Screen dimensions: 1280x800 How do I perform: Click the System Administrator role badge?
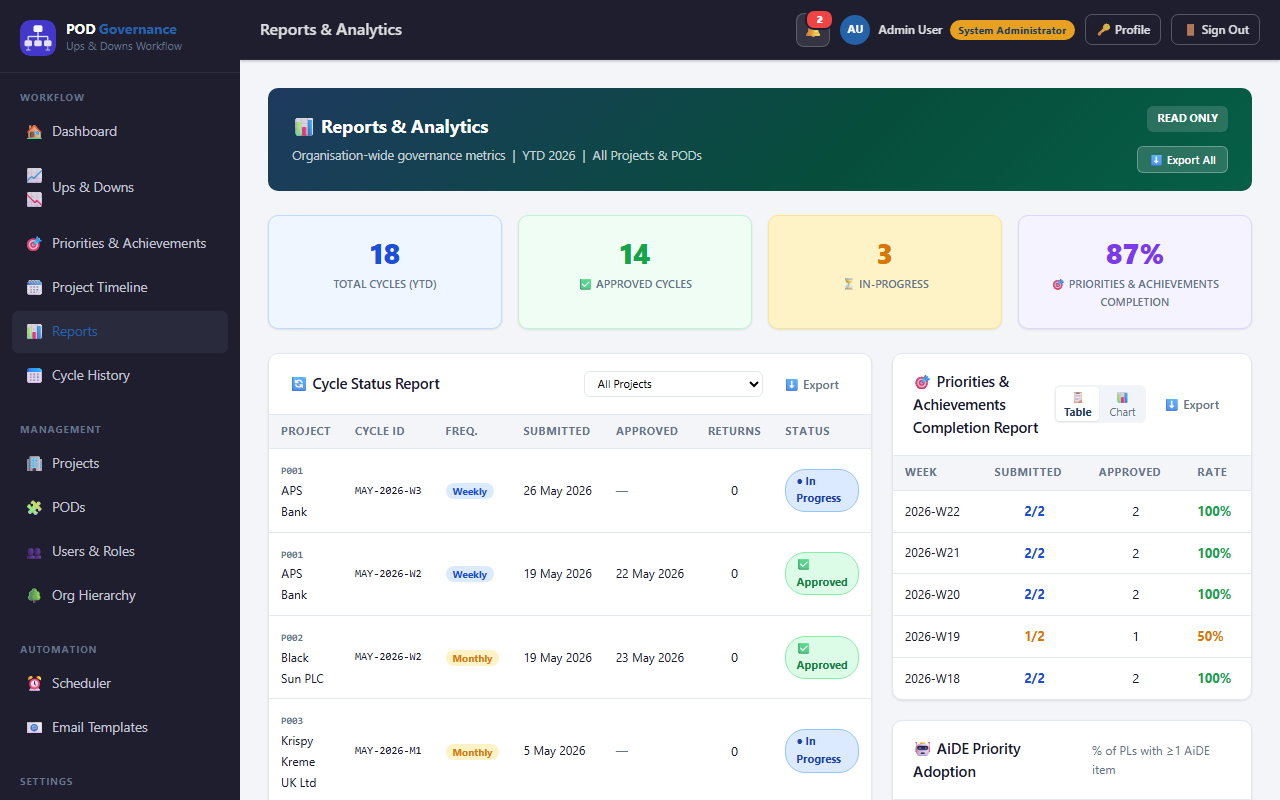point(1012,30)
